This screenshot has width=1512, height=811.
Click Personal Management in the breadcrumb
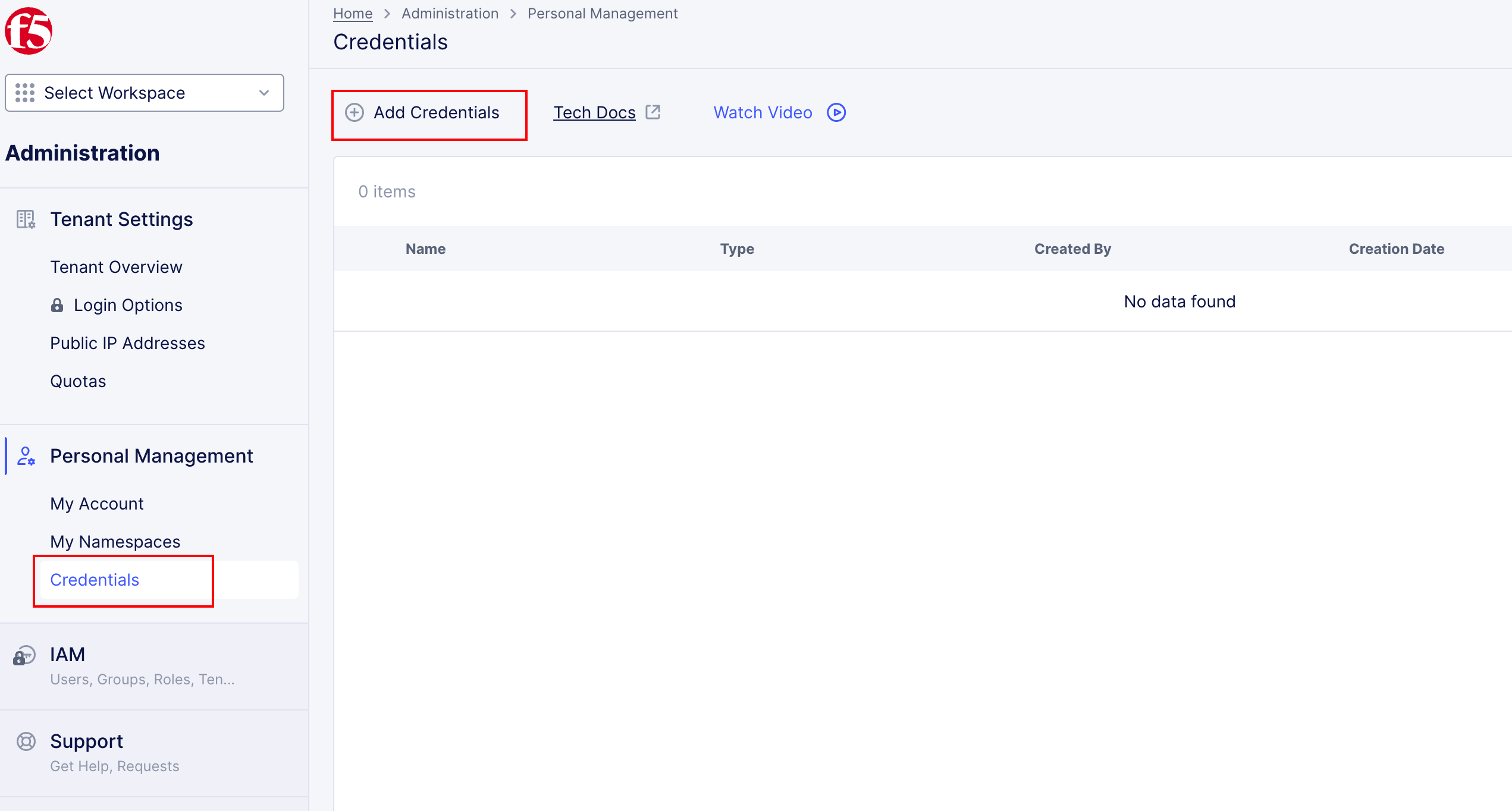tap(603, 13)
